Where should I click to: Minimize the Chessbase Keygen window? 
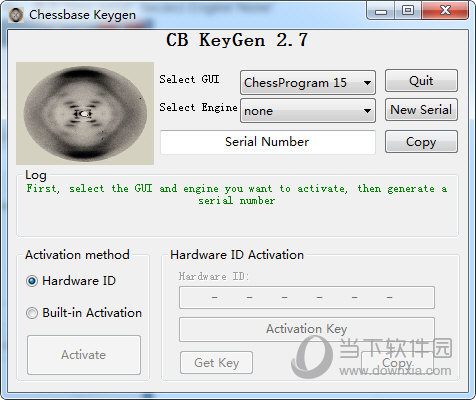381,11
